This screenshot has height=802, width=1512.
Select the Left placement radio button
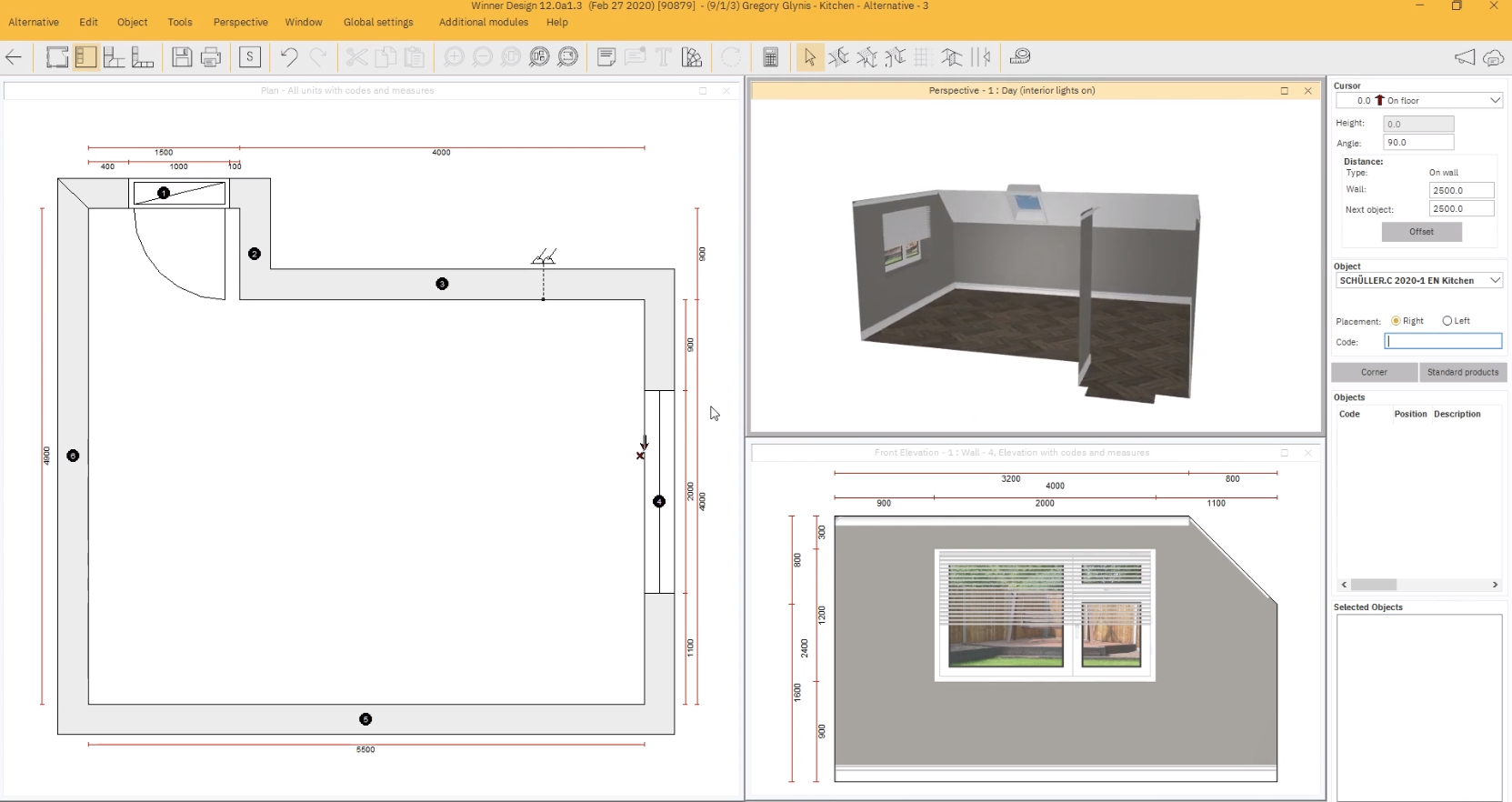pos(1447,321)
